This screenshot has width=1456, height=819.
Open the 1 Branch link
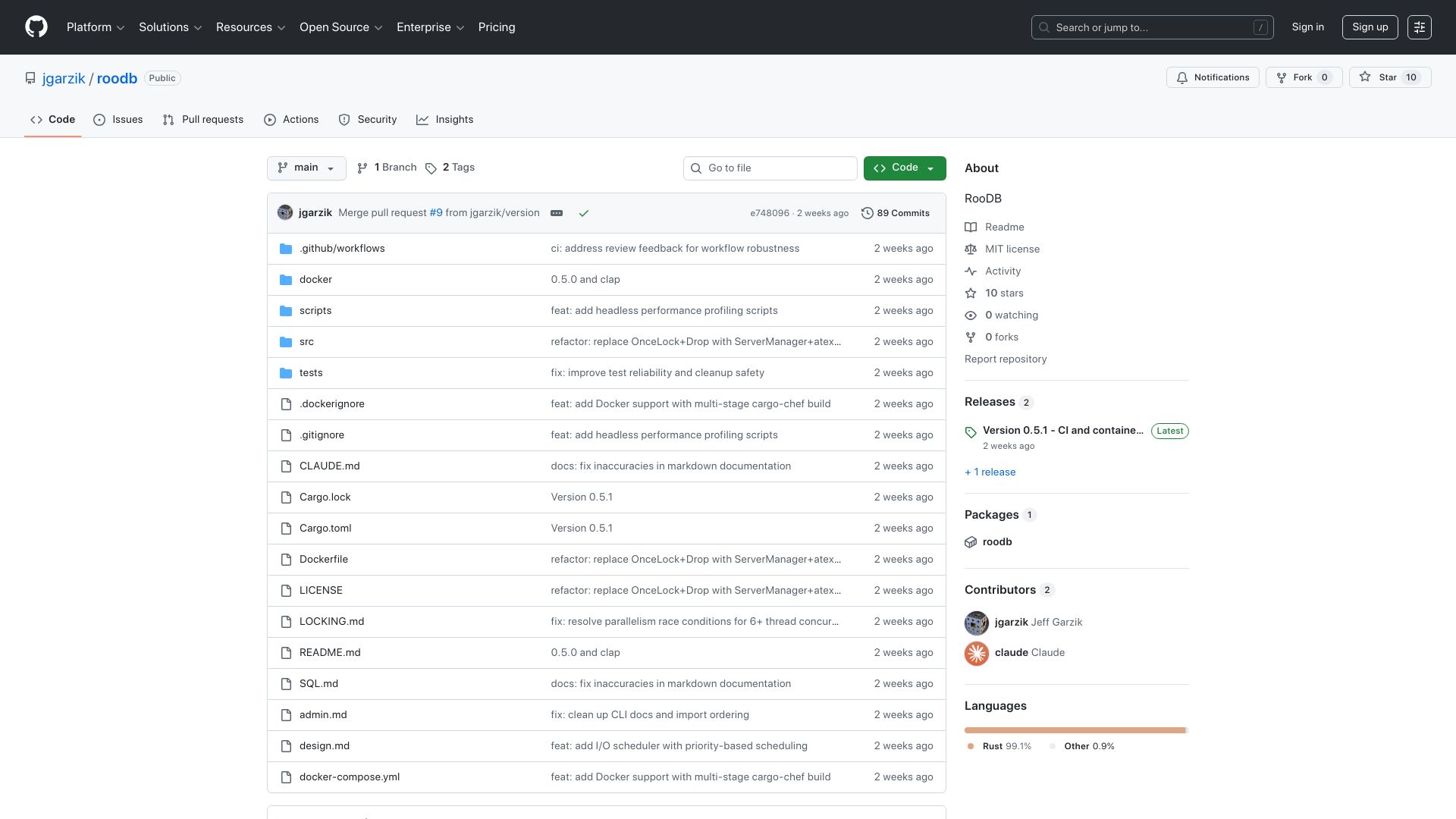coord(387,168)
